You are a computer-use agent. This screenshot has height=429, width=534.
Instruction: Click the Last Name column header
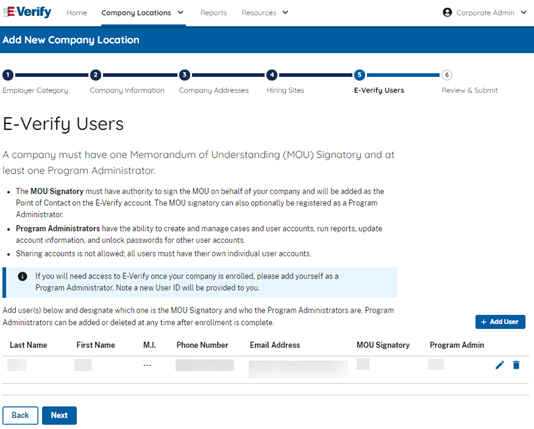28,345
